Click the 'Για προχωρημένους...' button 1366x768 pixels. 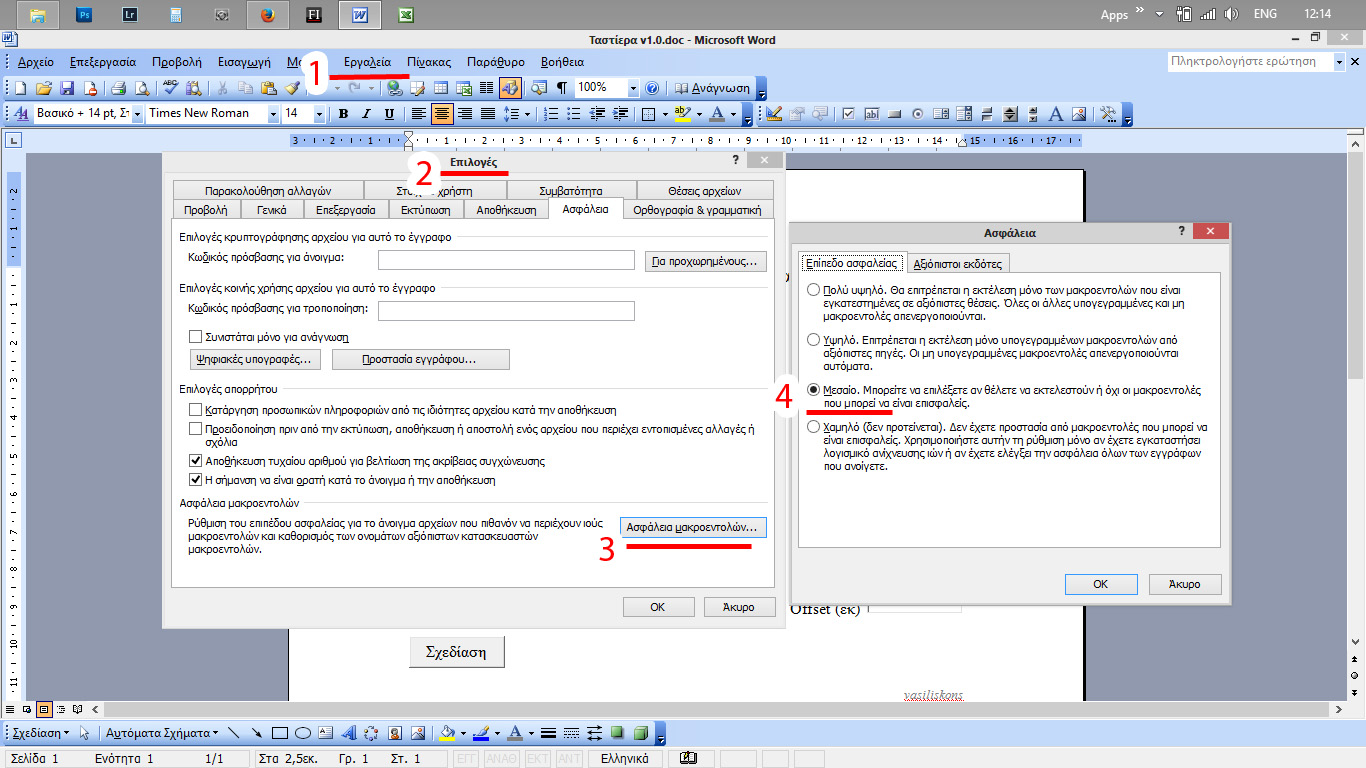pyautogui.click(x=706, y=261)
